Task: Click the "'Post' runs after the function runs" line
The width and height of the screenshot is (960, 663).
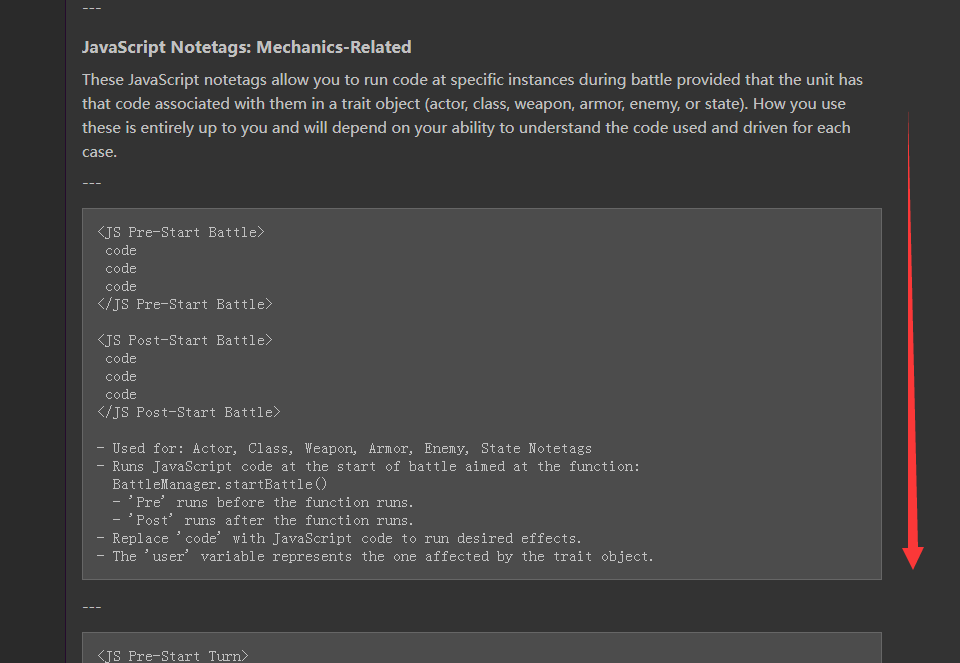Action: (263, 520)
